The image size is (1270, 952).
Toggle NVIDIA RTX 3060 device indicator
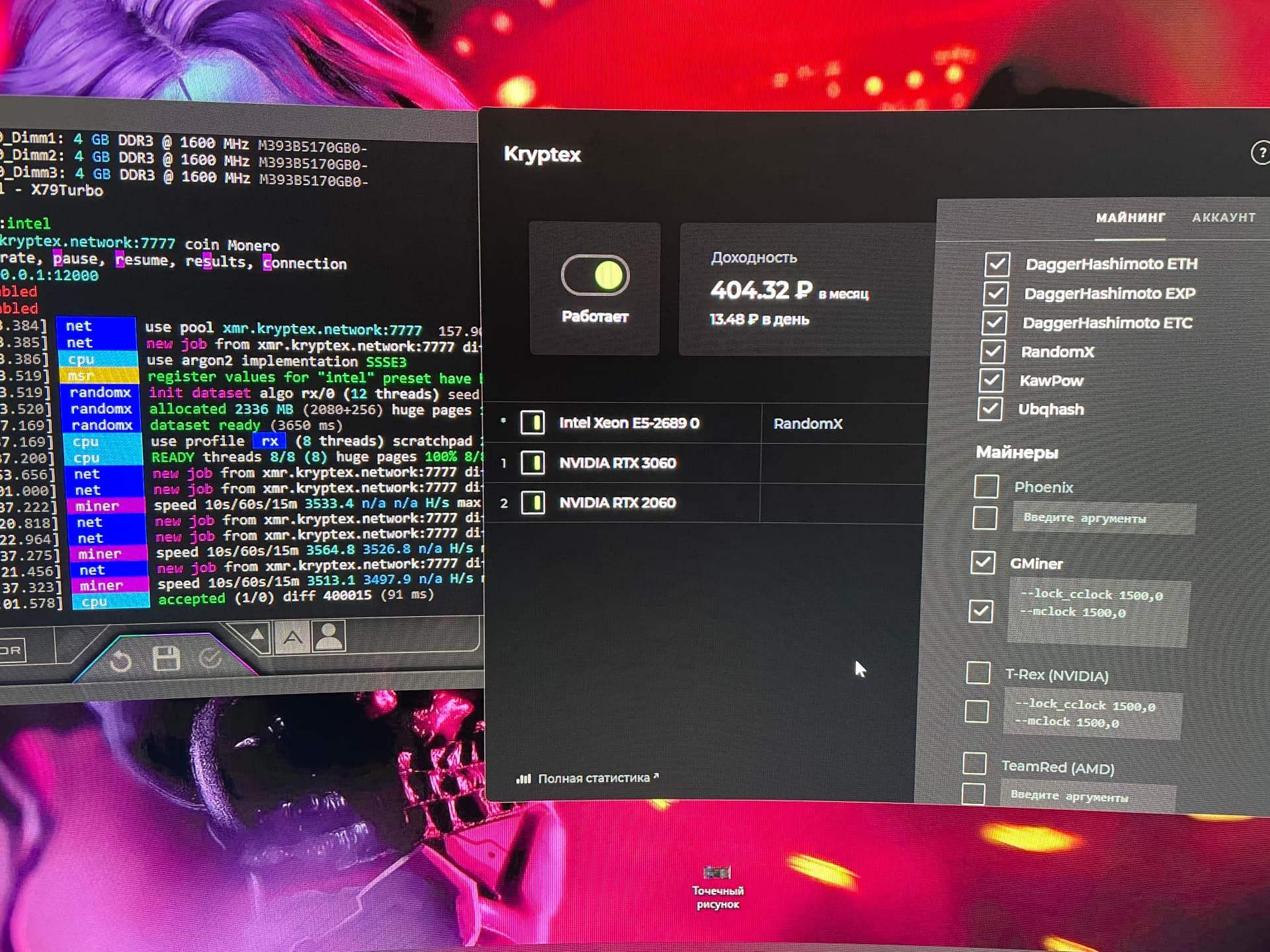[532, 463]
